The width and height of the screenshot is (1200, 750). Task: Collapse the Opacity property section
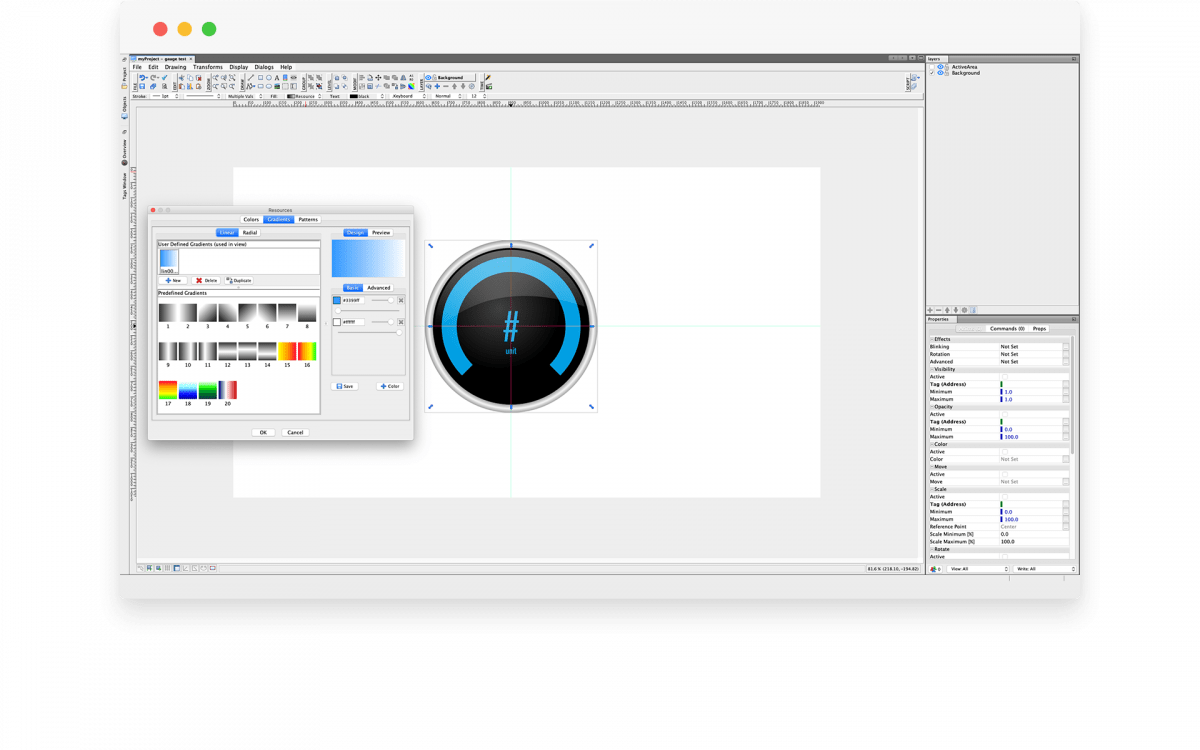[x=931, y=407]
